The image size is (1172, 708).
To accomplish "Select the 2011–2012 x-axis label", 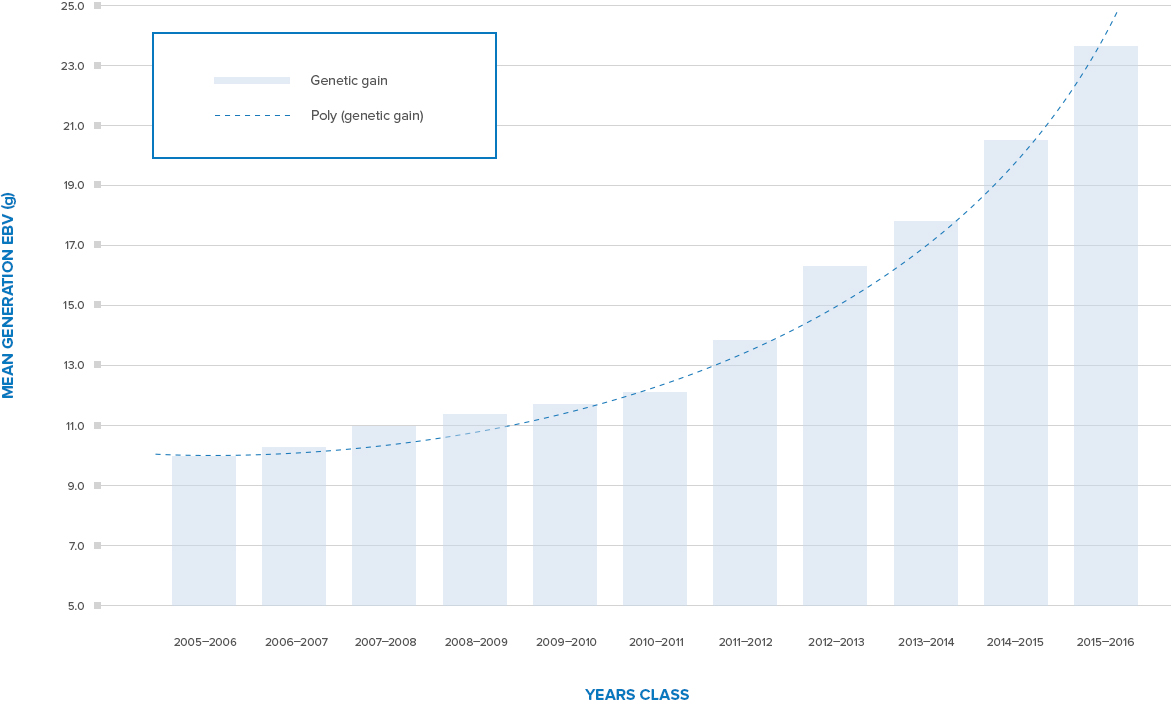I will 745,642.
